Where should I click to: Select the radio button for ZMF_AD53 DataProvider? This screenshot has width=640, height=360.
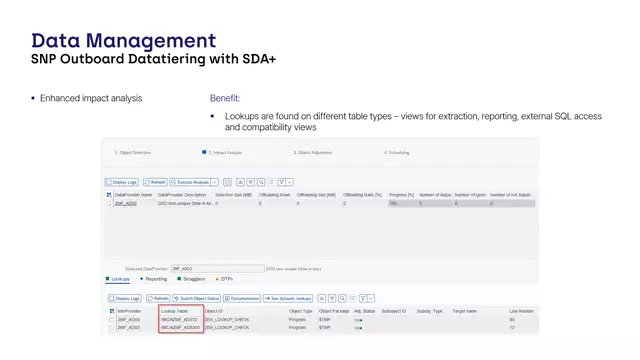(109, 203)
